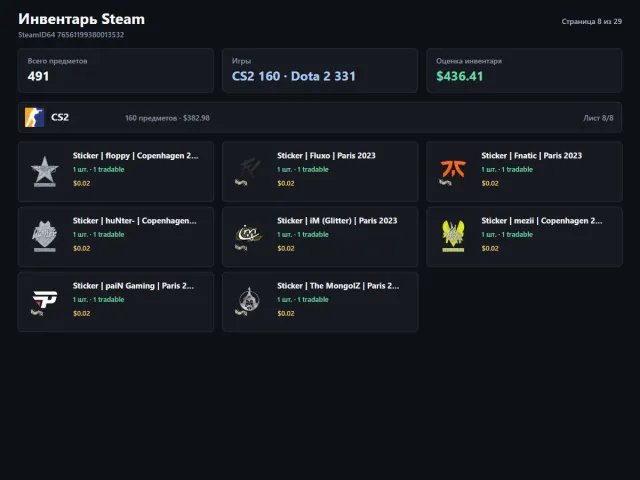Image resolution: width=640 pixels, height=480 pixels.
Task: Click the Лист 8/8 sheet indicator
Action: 598,118
